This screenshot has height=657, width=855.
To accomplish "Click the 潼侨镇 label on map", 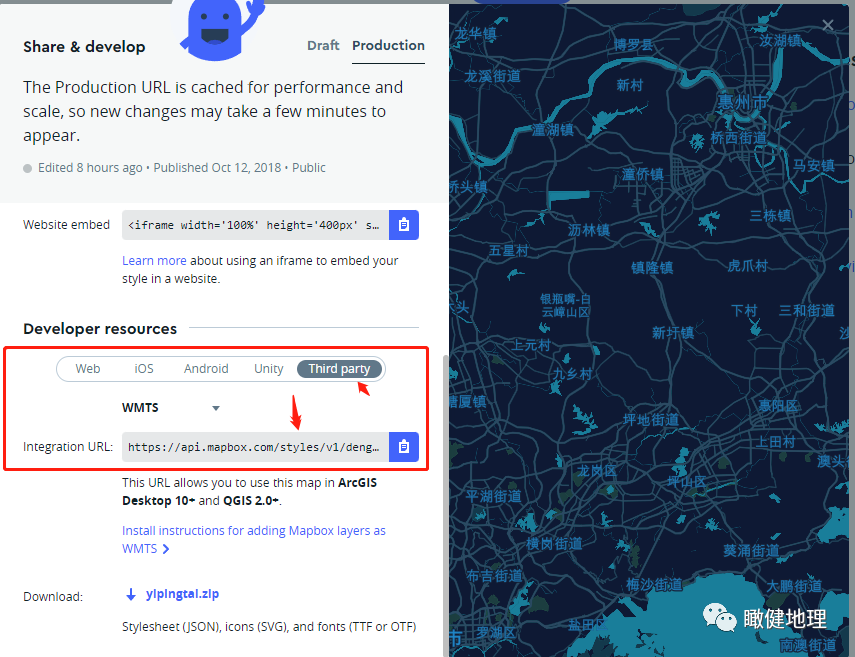I will (643, 174).
